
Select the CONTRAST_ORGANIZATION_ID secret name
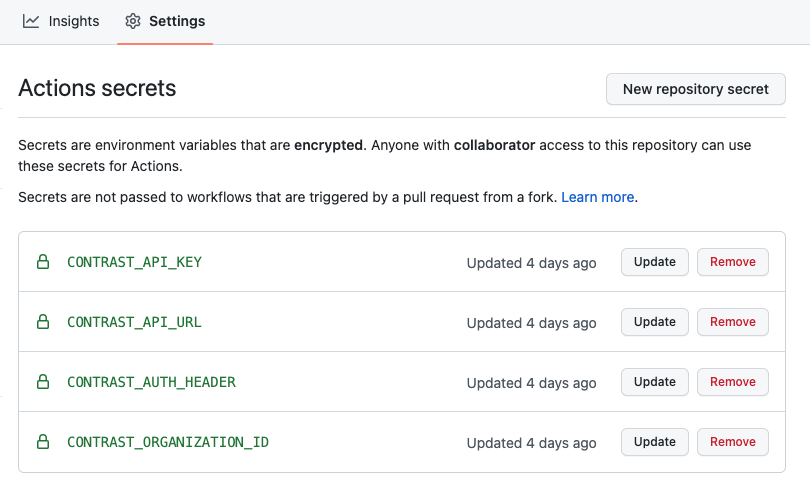click(167, 442)
